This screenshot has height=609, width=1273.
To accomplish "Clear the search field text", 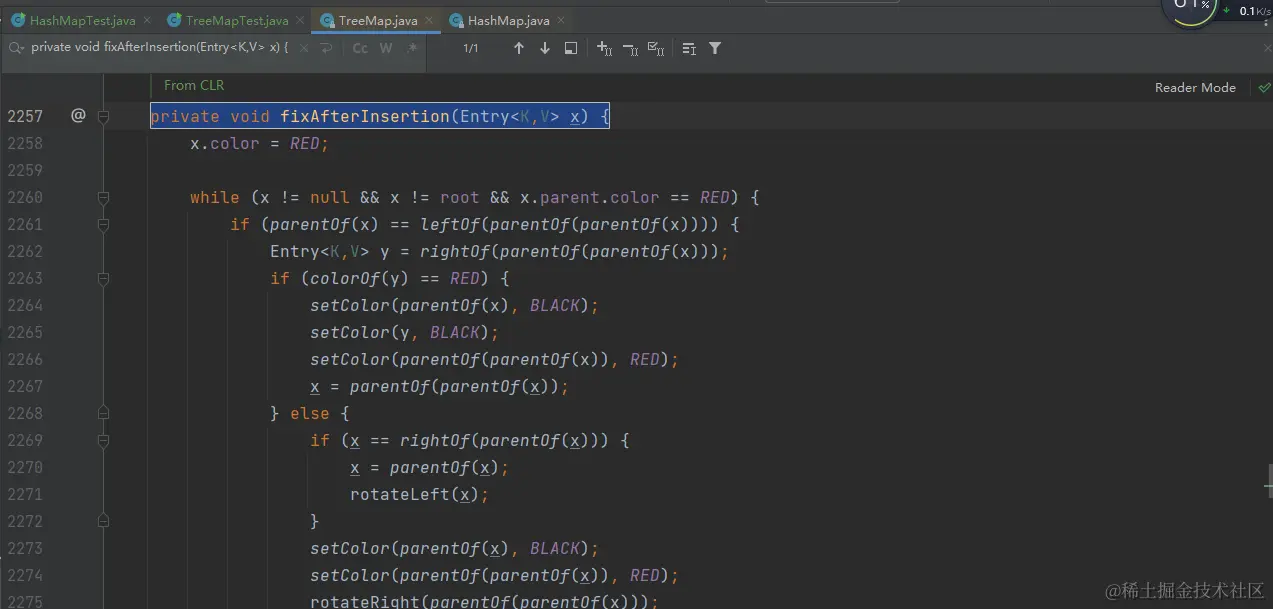I will coord(304,48).
